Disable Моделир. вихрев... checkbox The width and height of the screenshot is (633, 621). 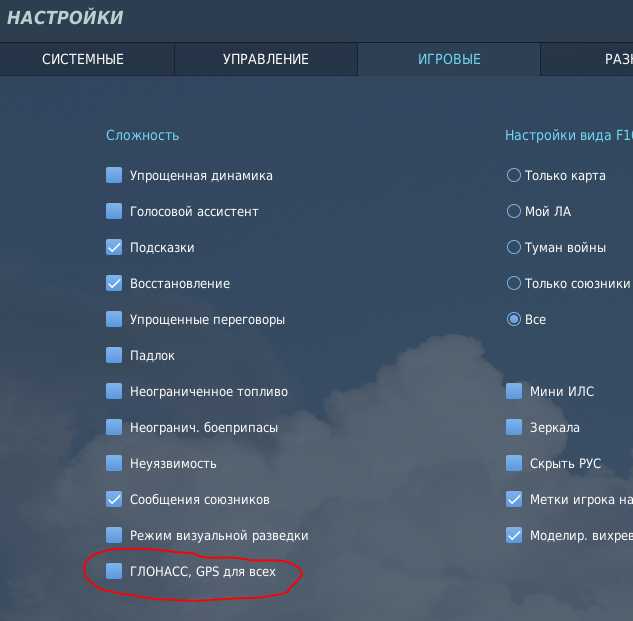pyautogui.click(x=514, y=535)
